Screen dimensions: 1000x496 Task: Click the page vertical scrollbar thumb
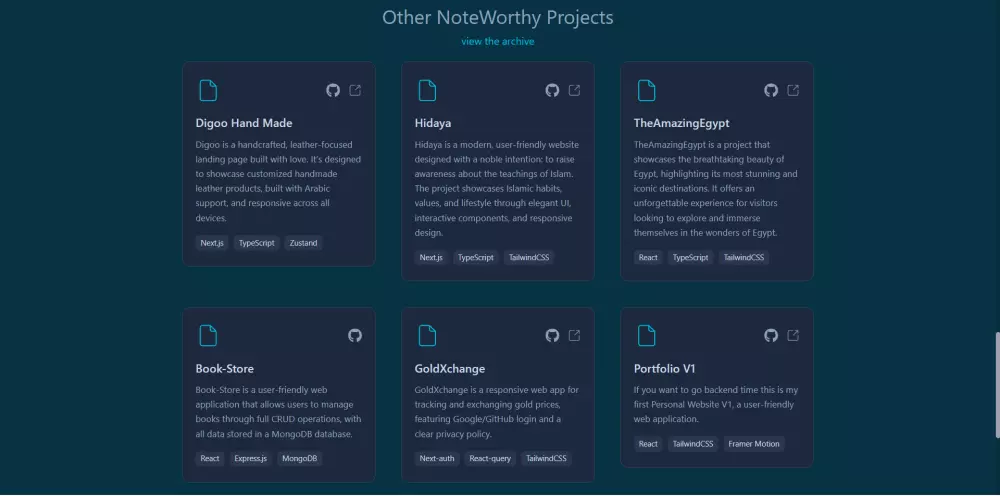[995, 385]
